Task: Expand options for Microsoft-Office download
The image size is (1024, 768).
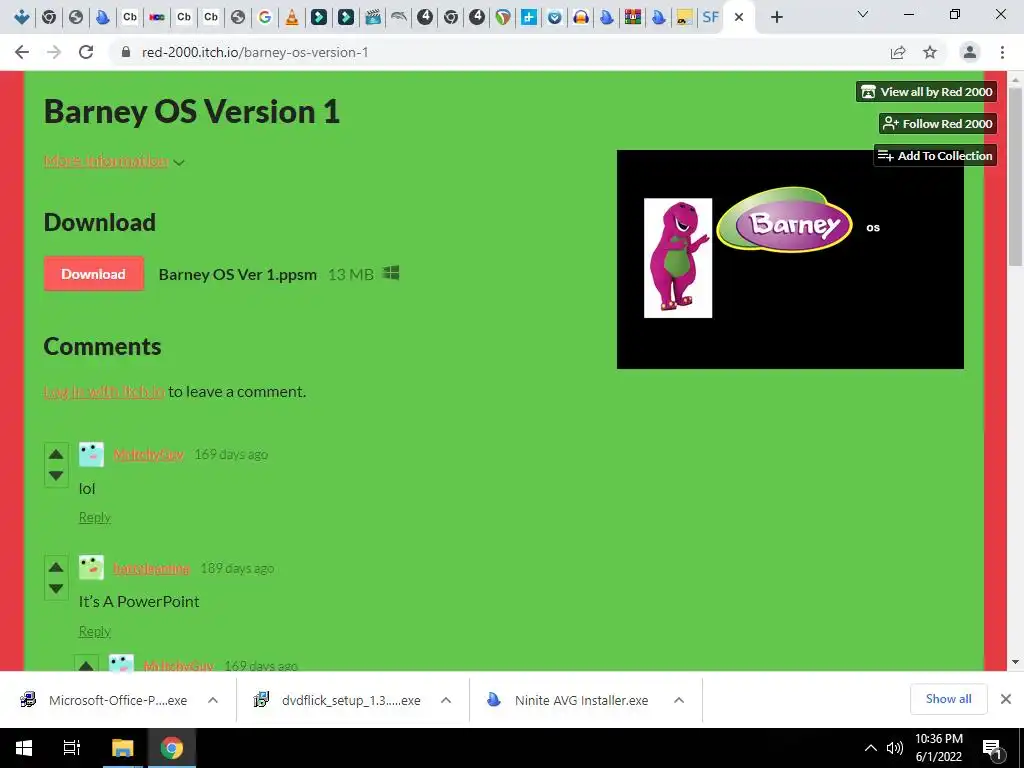Action: (213, 700)
